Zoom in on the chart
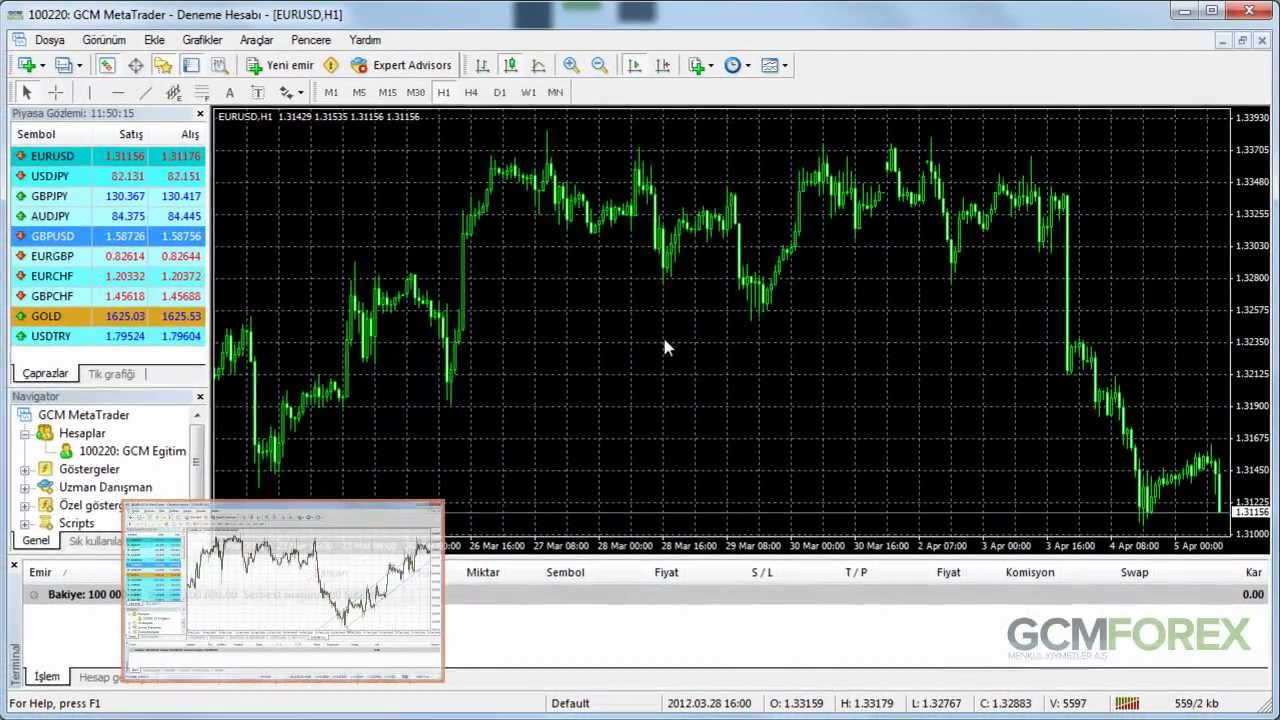The width and height of the screenshot is (1280, 720). pyautogui.click(x=571, y=65)
